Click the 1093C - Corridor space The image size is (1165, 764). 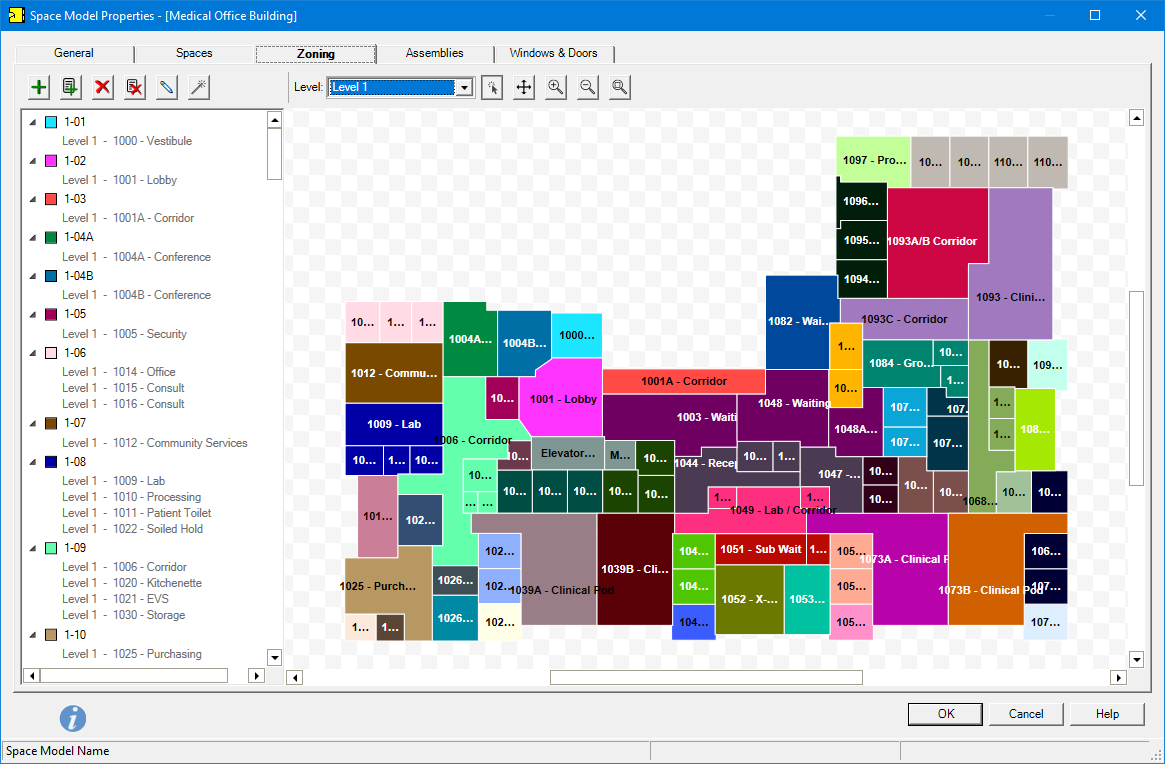click(x=903, y=319)
